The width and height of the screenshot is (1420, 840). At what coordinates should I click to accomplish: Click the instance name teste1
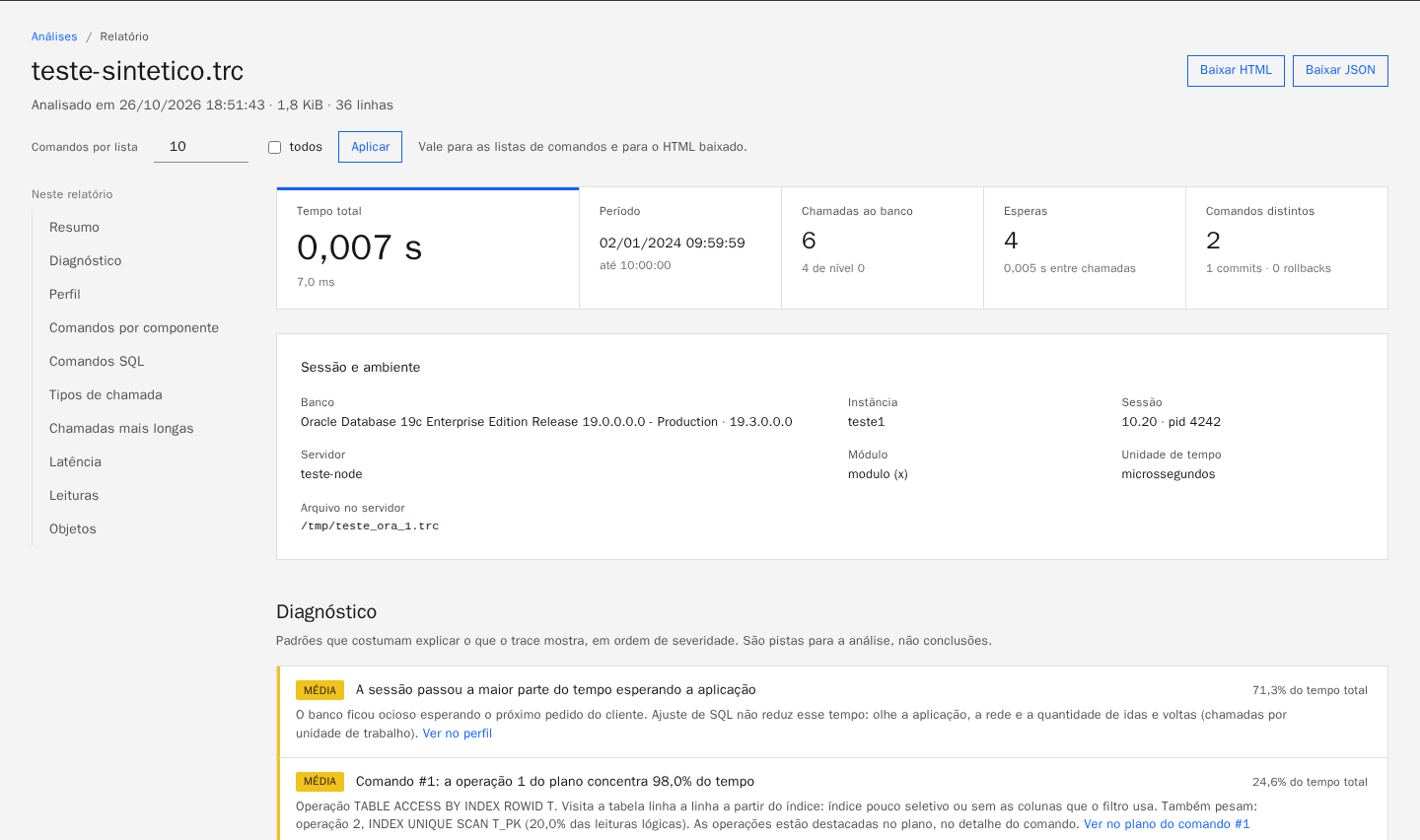click(866, 421)
